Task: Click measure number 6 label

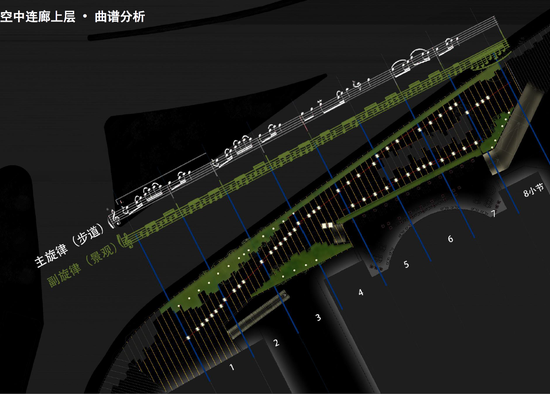Action: click(450, 239)
